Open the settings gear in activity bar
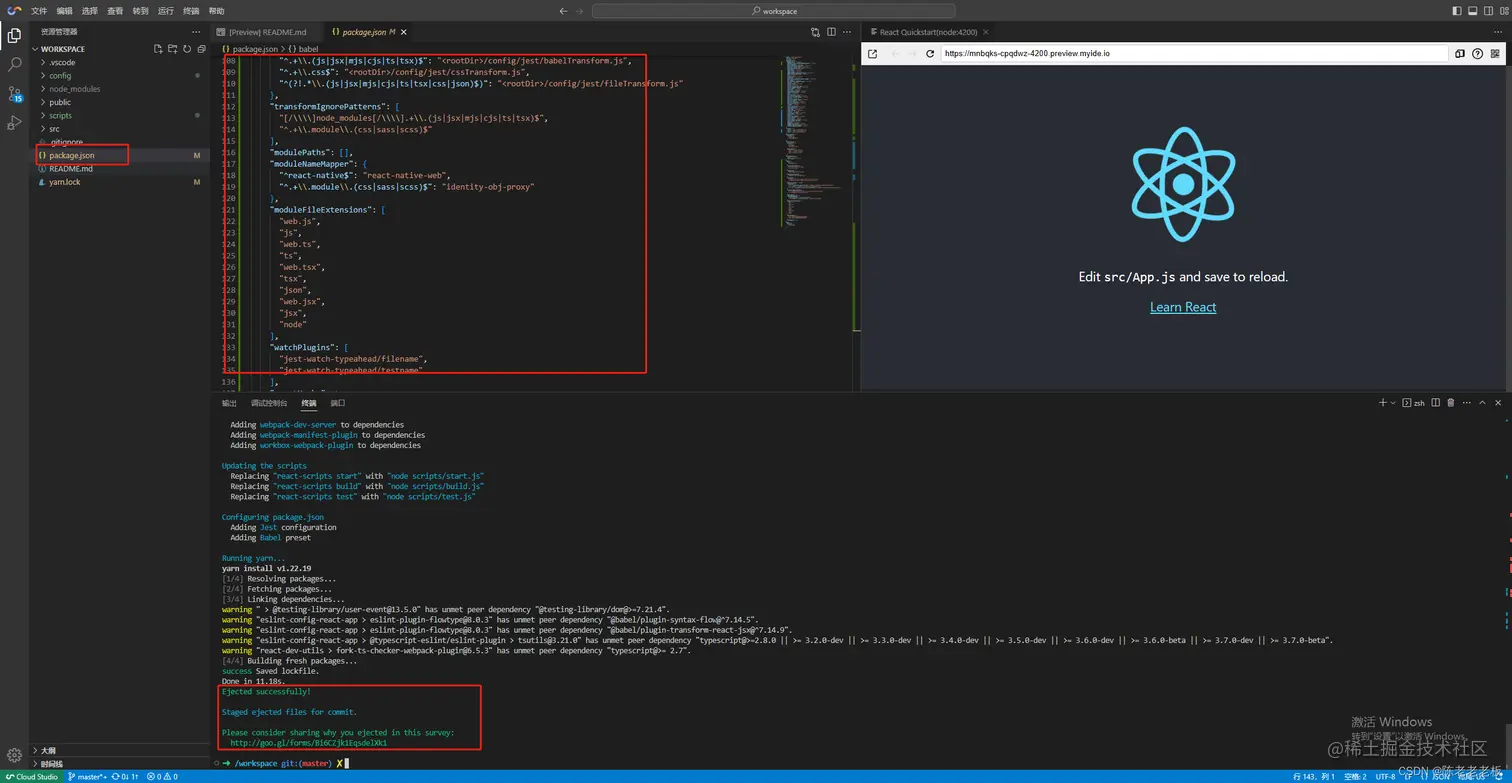 click(x=14, y=755)
